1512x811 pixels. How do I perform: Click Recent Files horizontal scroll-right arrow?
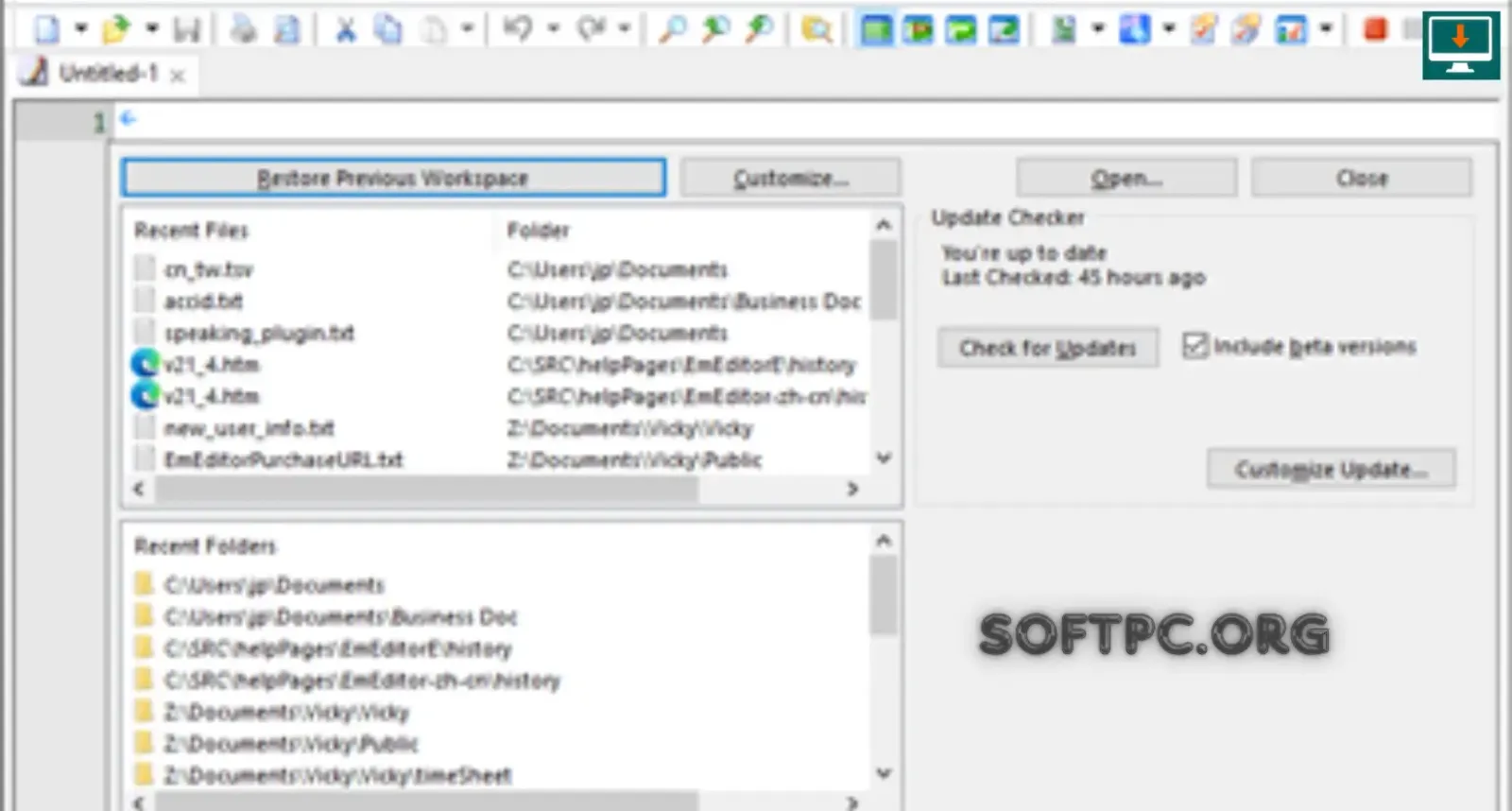(852, 489)
